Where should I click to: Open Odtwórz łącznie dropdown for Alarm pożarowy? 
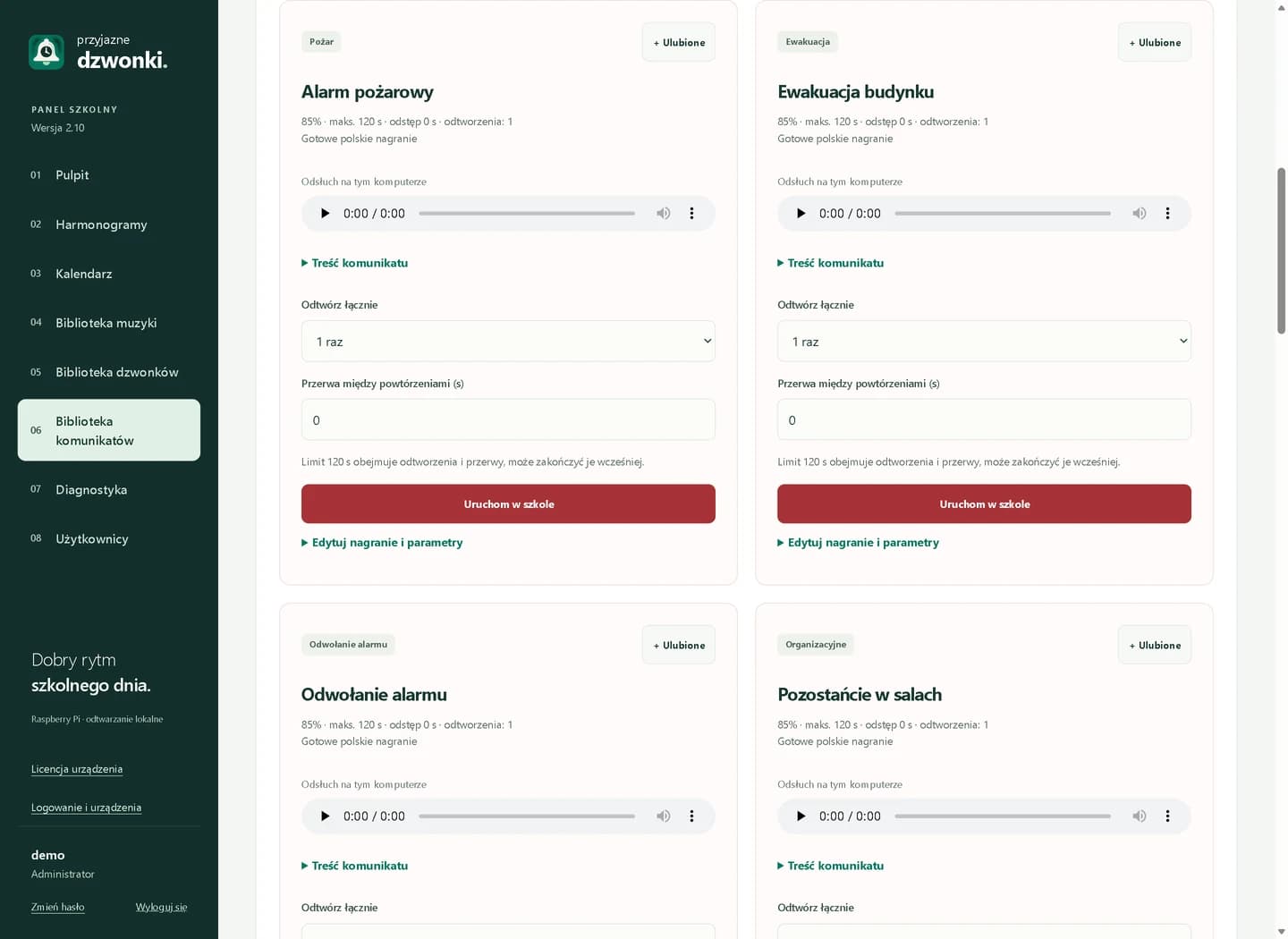pyautogui.click(x=508, y=341)
